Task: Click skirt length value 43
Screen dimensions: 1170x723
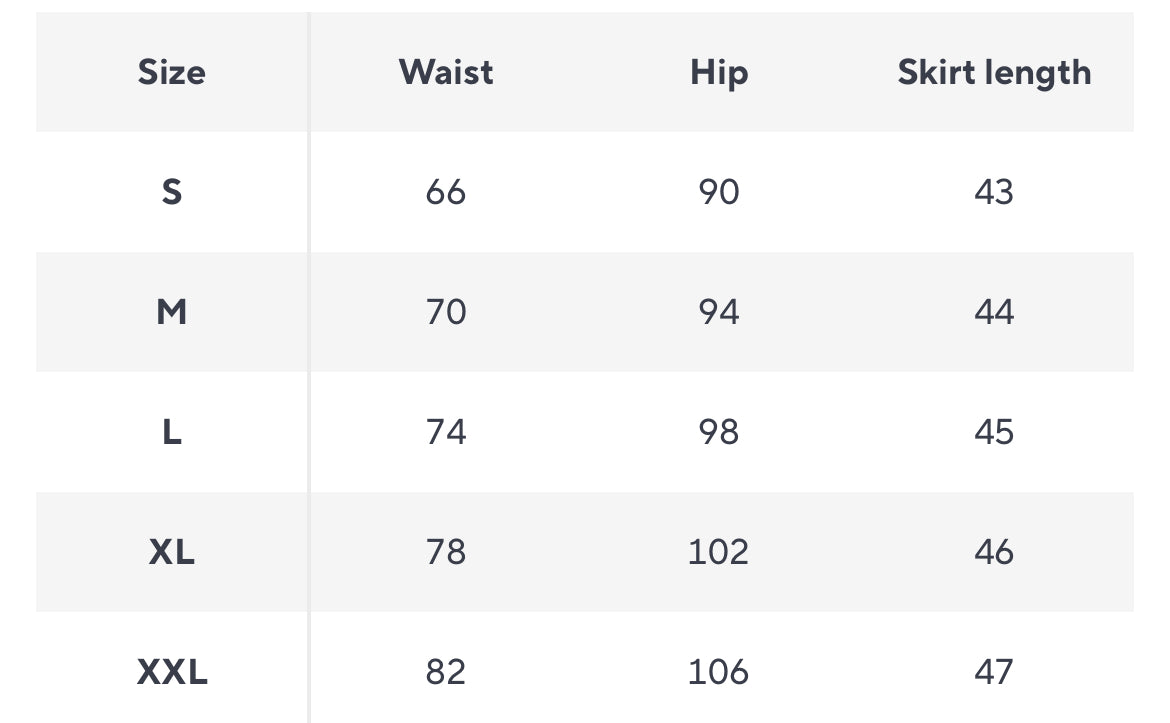Action: tap(994, 192)
